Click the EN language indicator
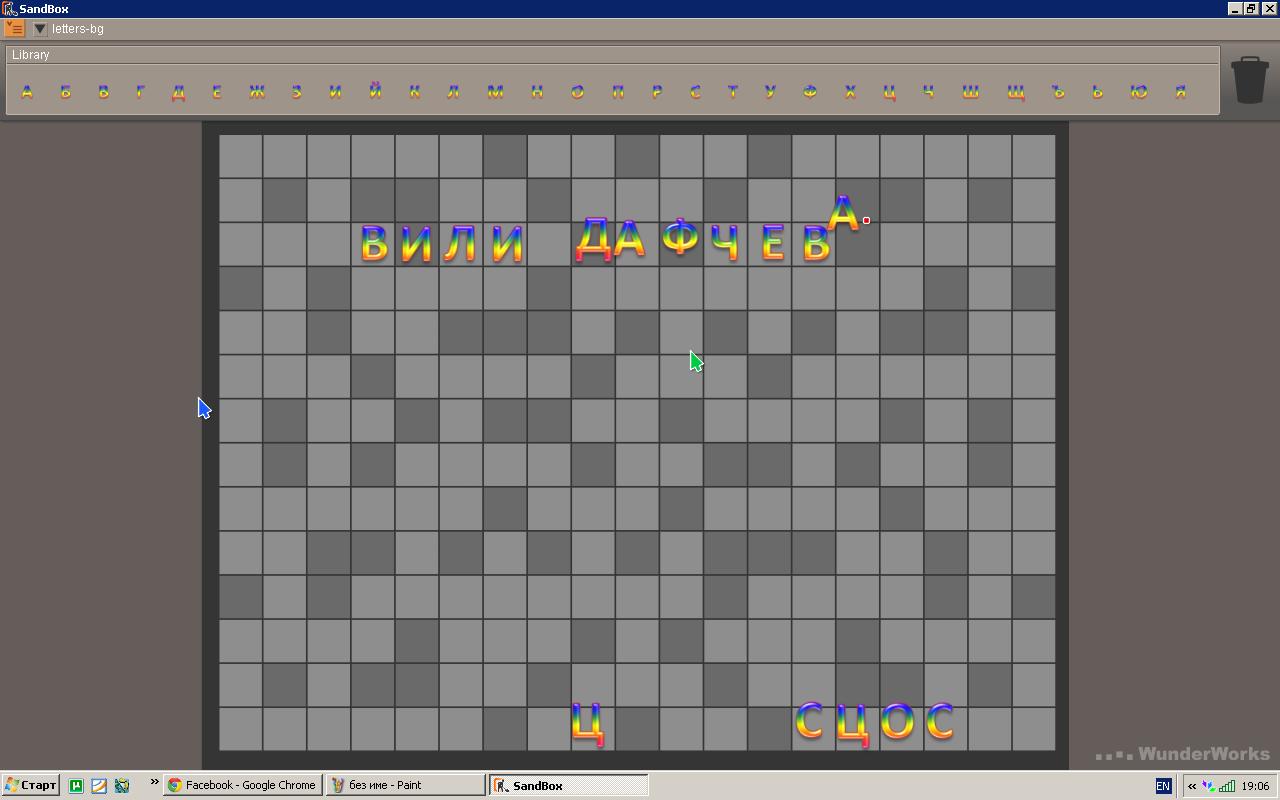 click(x=1162, y=786)
